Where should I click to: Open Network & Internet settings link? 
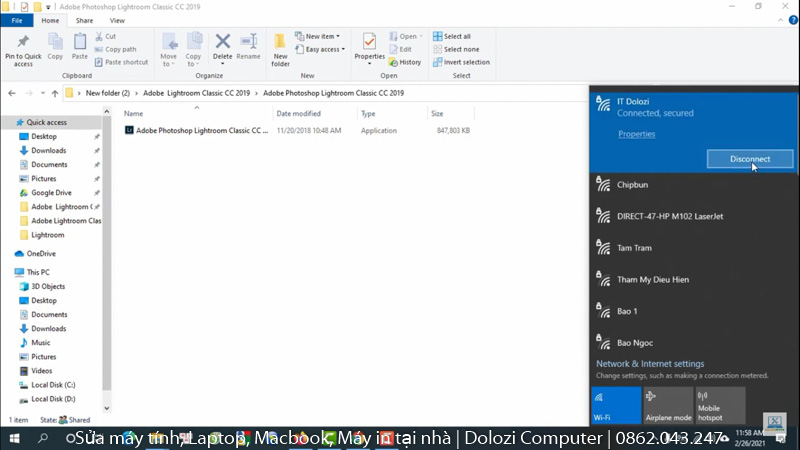point(650,364)
